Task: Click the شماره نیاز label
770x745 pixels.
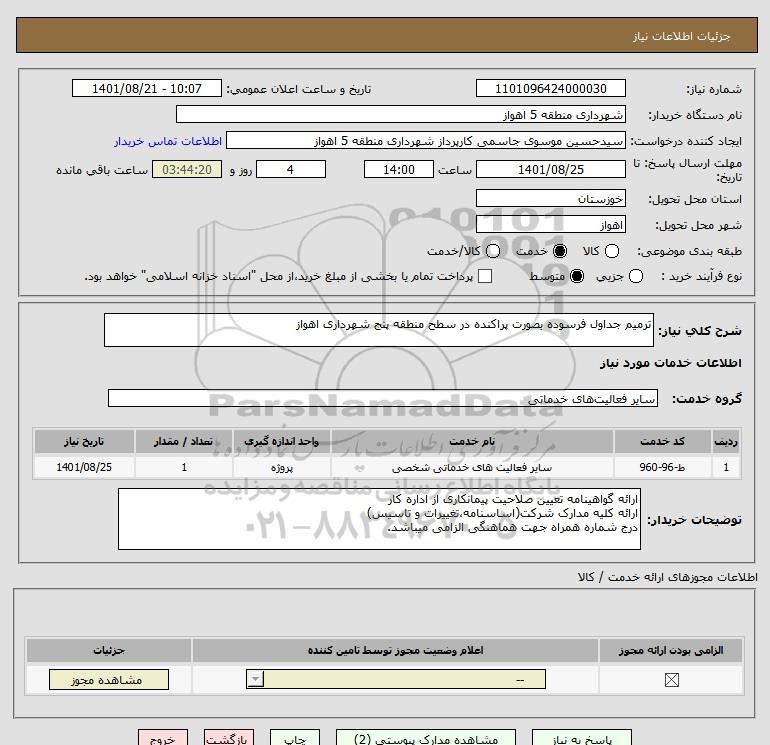Action: (714, 89)
